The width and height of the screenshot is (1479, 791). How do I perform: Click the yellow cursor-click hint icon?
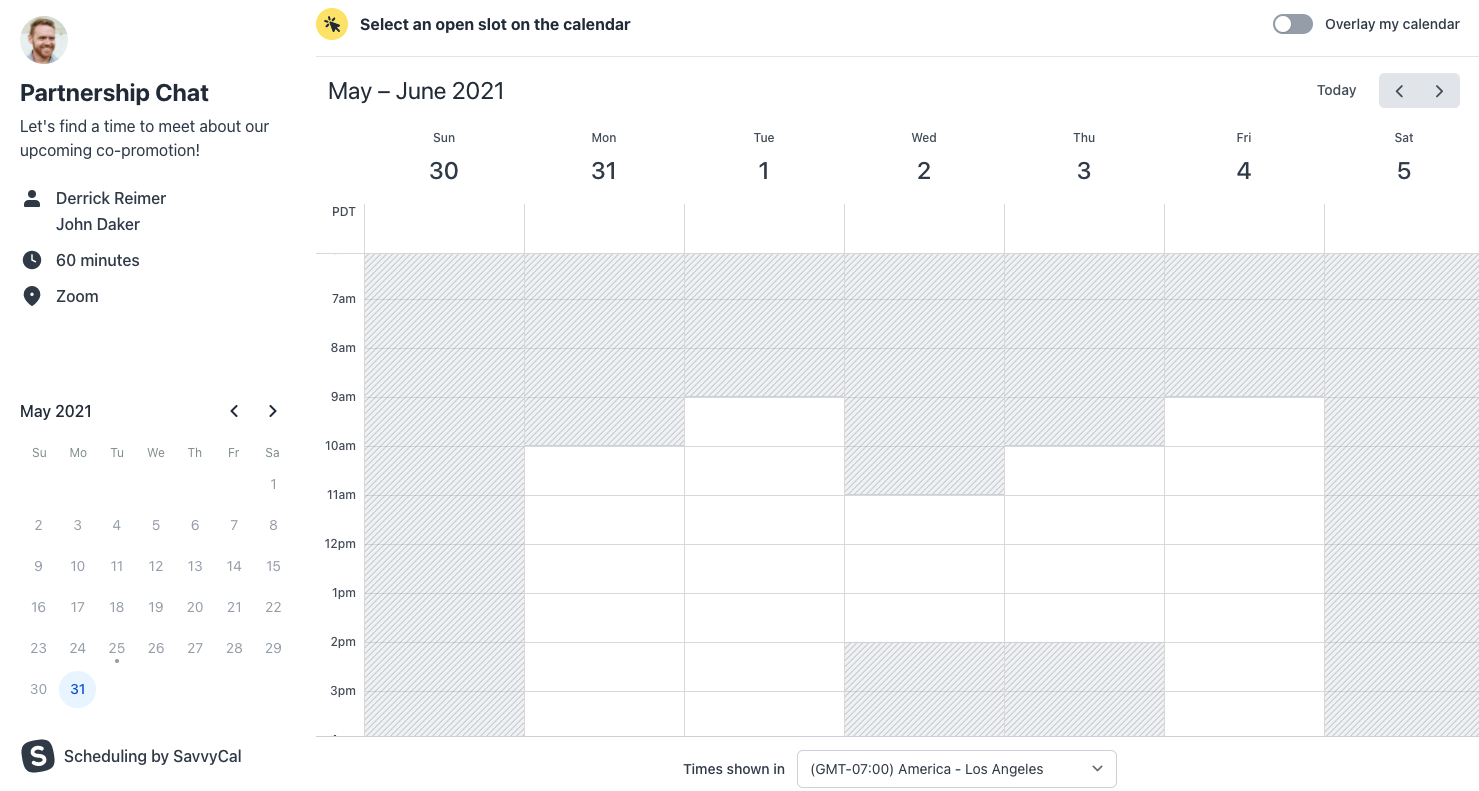[x=332, y=24]
